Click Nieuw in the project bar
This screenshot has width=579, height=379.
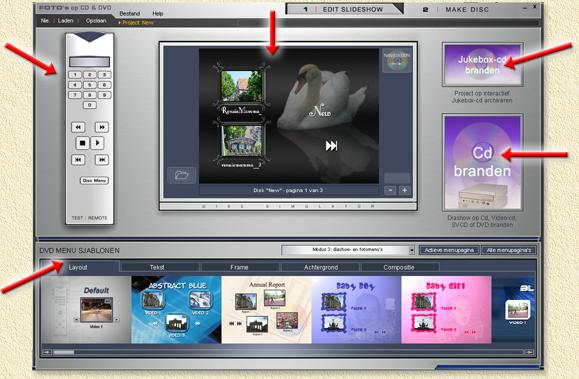pyautogui.click(x=45, y=21)
